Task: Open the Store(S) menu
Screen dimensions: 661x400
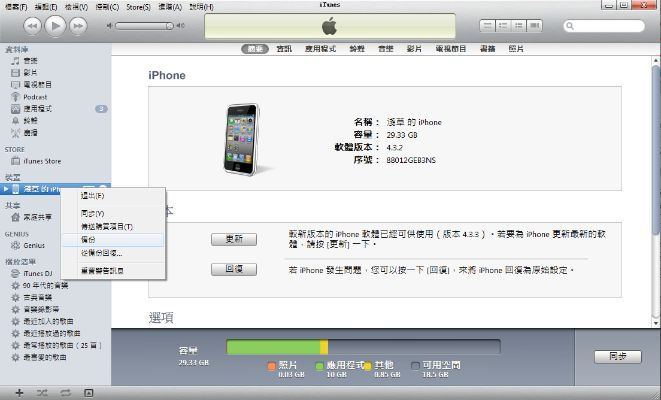Action: pyautogui.click(x=138, y=7)
